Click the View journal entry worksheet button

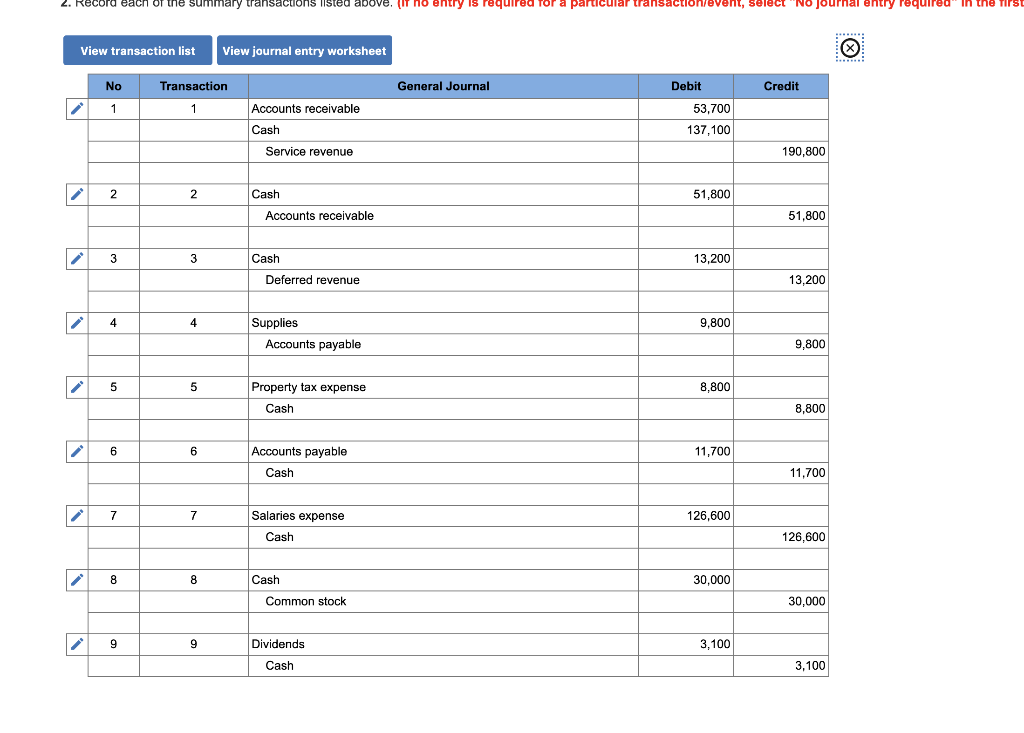[x=304, y=50]
